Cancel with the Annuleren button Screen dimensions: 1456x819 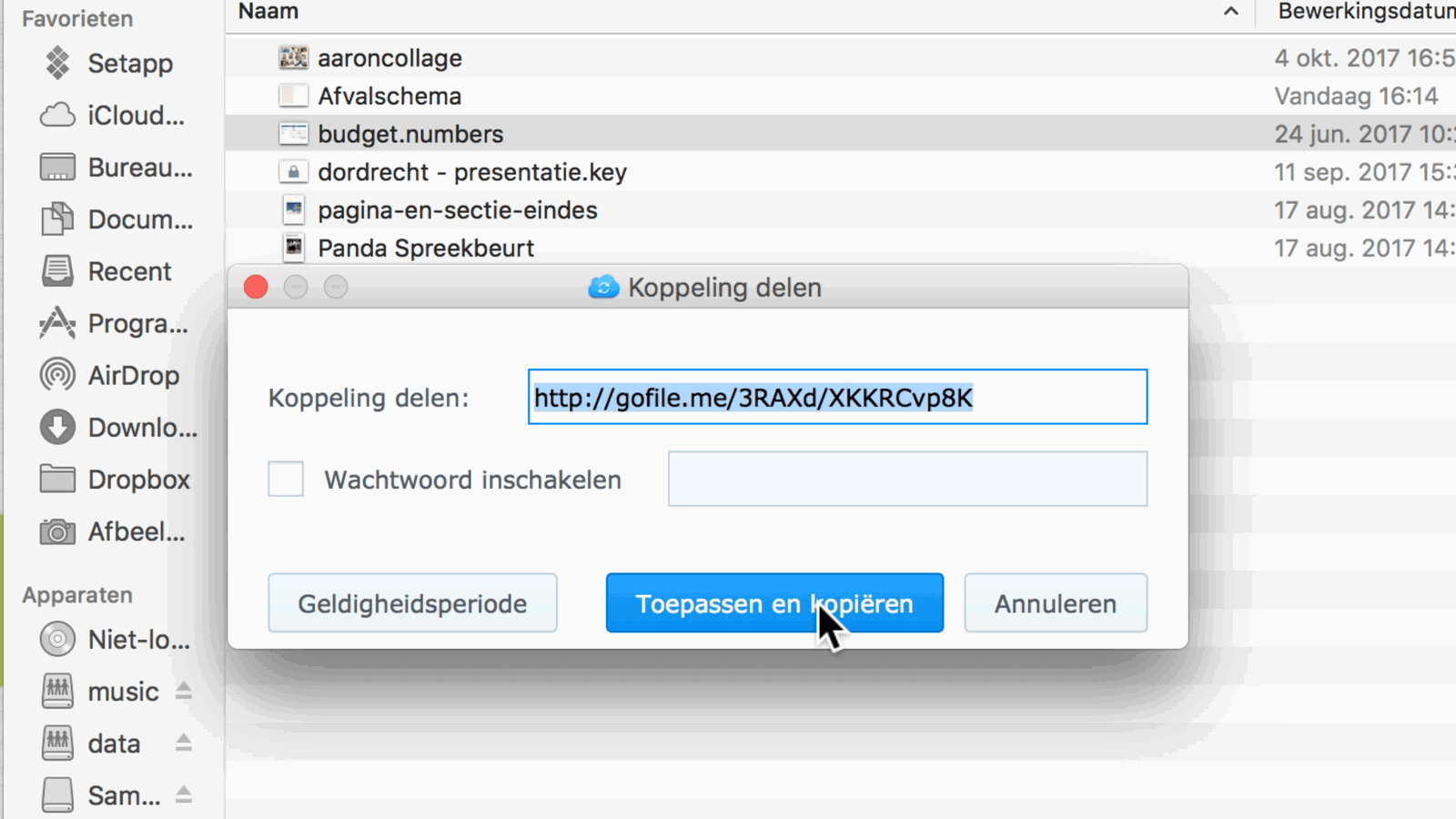point(1056,602)
